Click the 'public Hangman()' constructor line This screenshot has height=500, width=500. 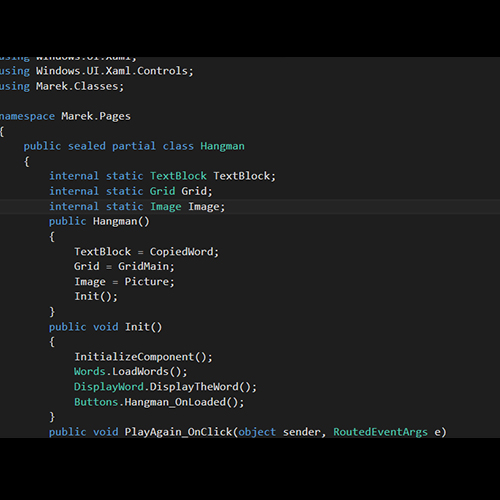coord(99,222)
